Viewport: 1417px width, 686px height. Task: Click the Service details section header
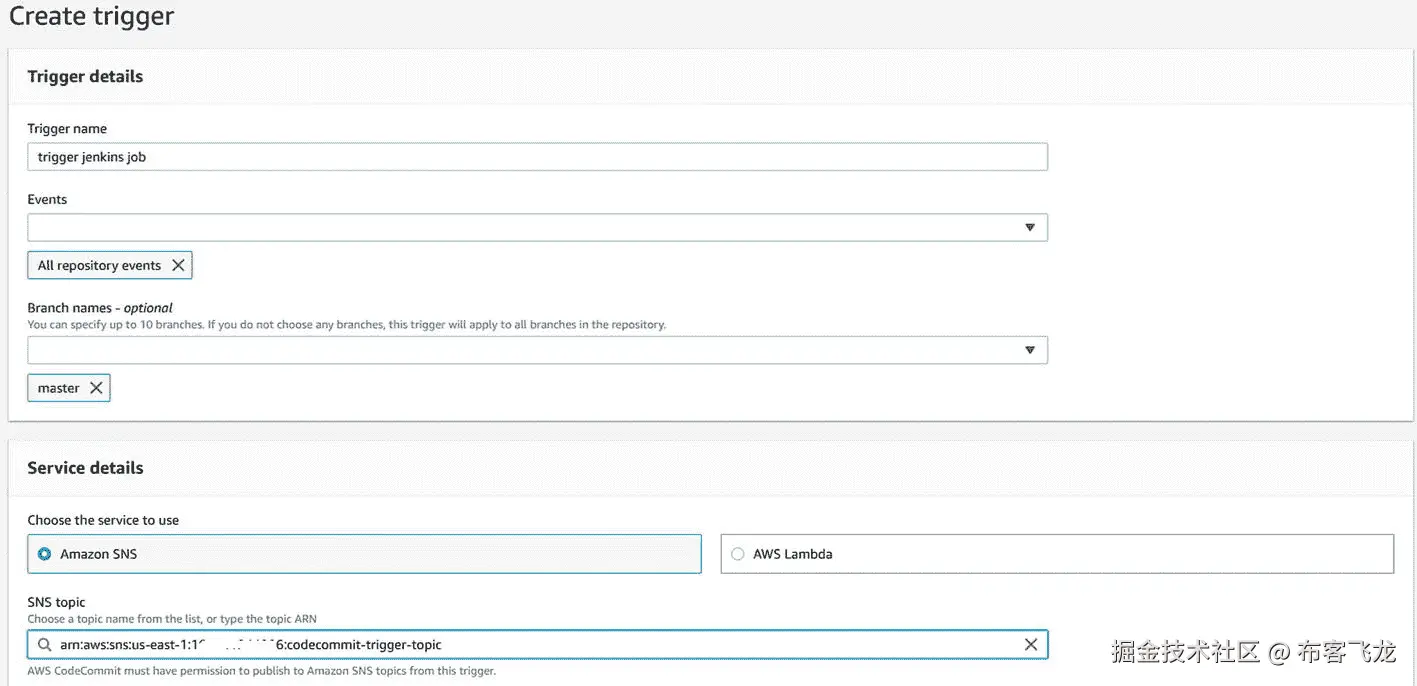tap(85, 468)
